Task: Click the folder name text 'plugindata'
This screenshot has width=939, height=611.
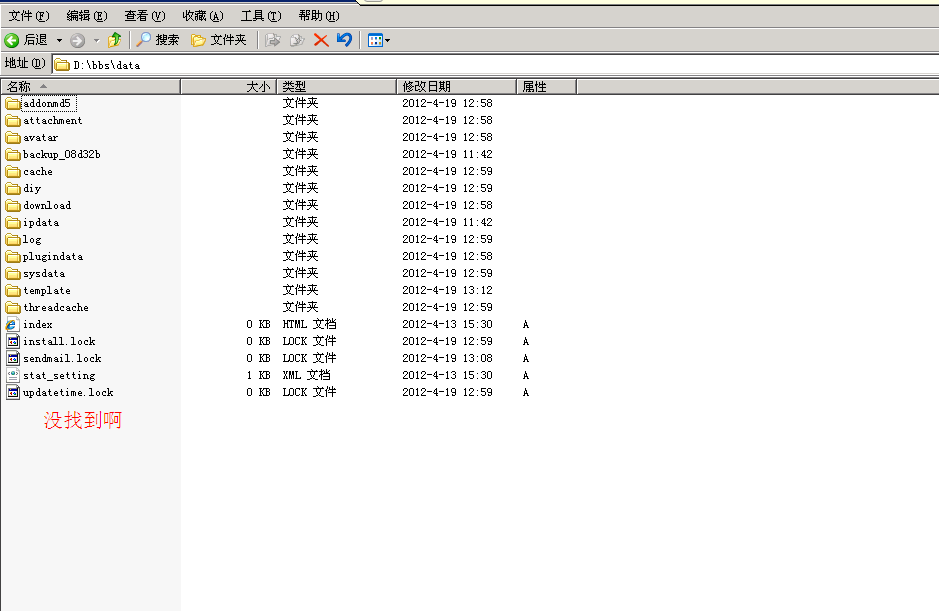Action: pyautogui.click(x=53, y=256)
